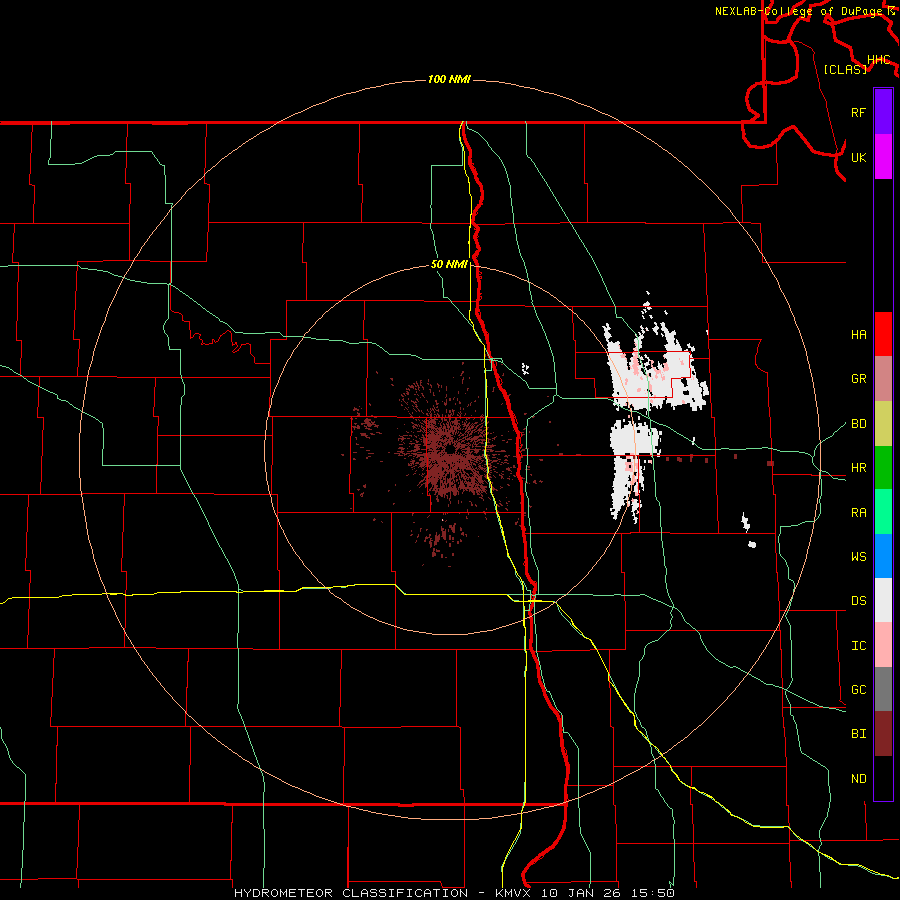The image size is (900, 900).
Task: Click the '15:50' timestamp in footer
Action: point(655,893)
